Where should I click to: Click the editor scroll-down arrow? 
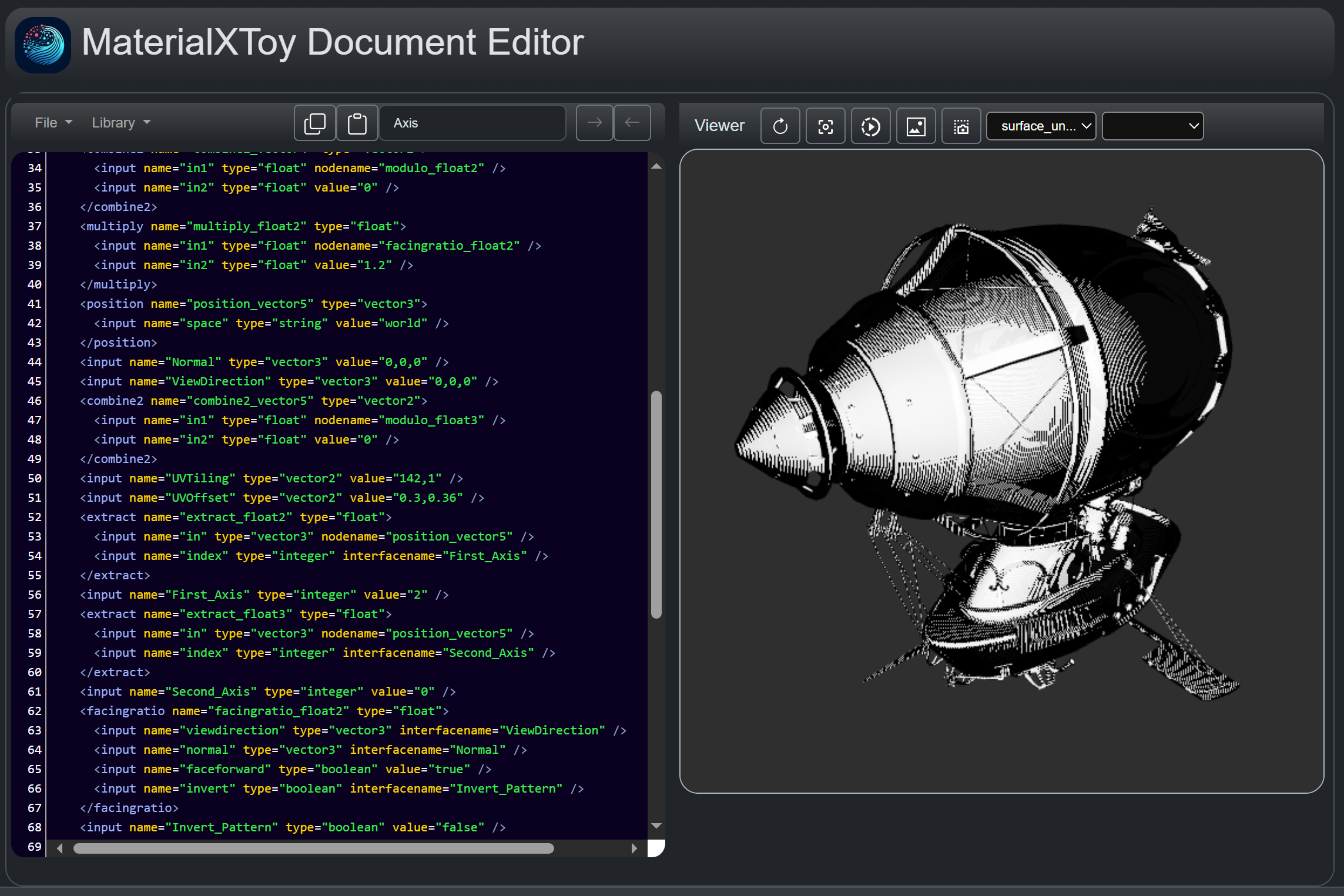(x=656, y=825)
